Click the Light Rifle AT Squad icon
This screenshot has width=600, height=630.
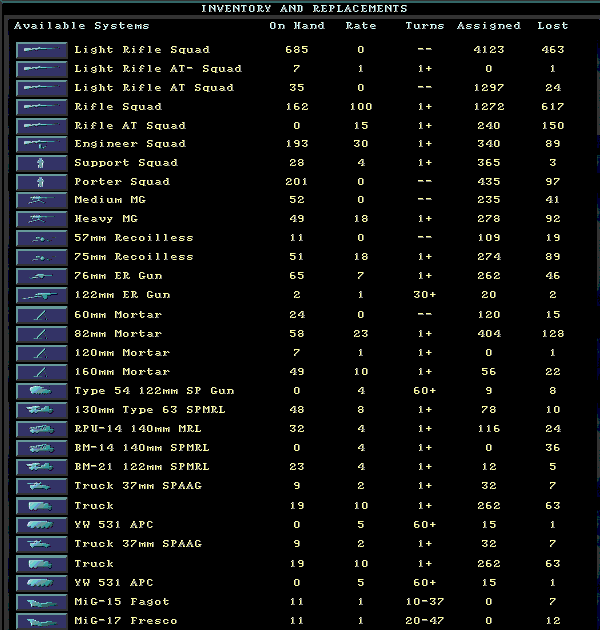tap(42, 88)
